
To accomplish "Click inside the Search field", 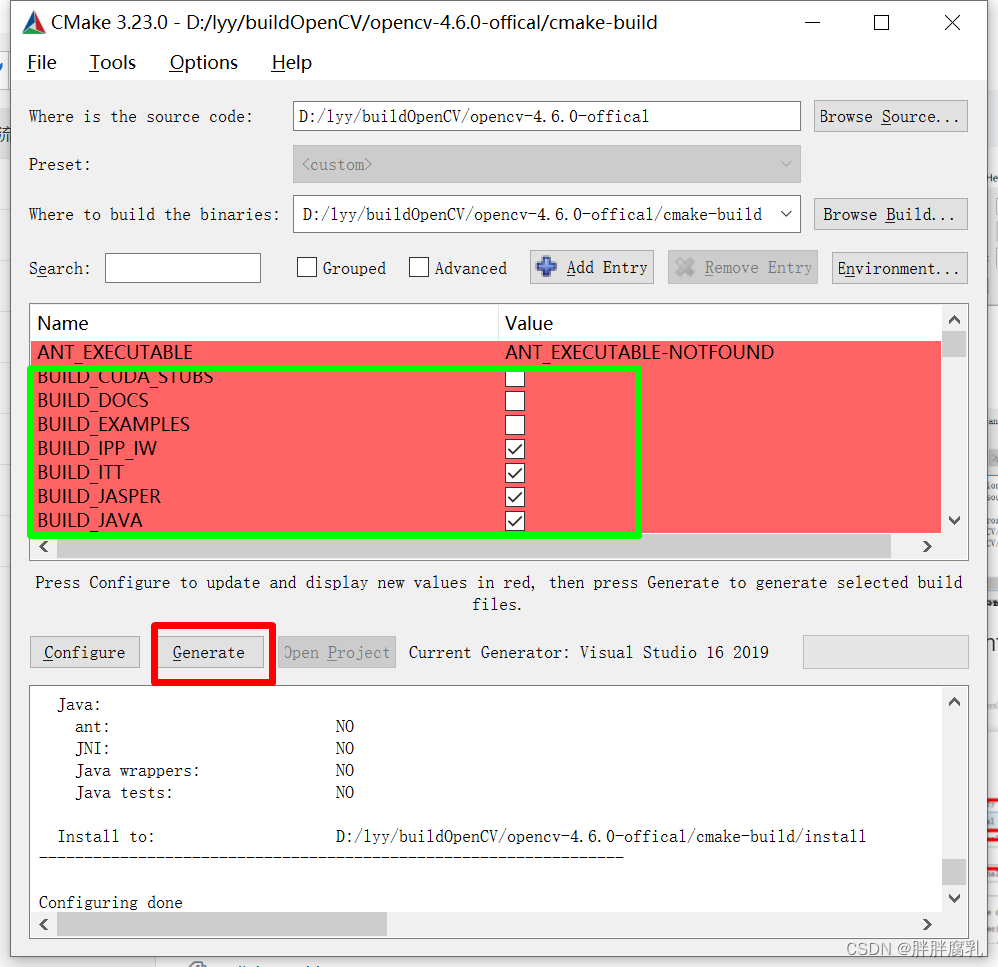I will [x=182, y=267].
